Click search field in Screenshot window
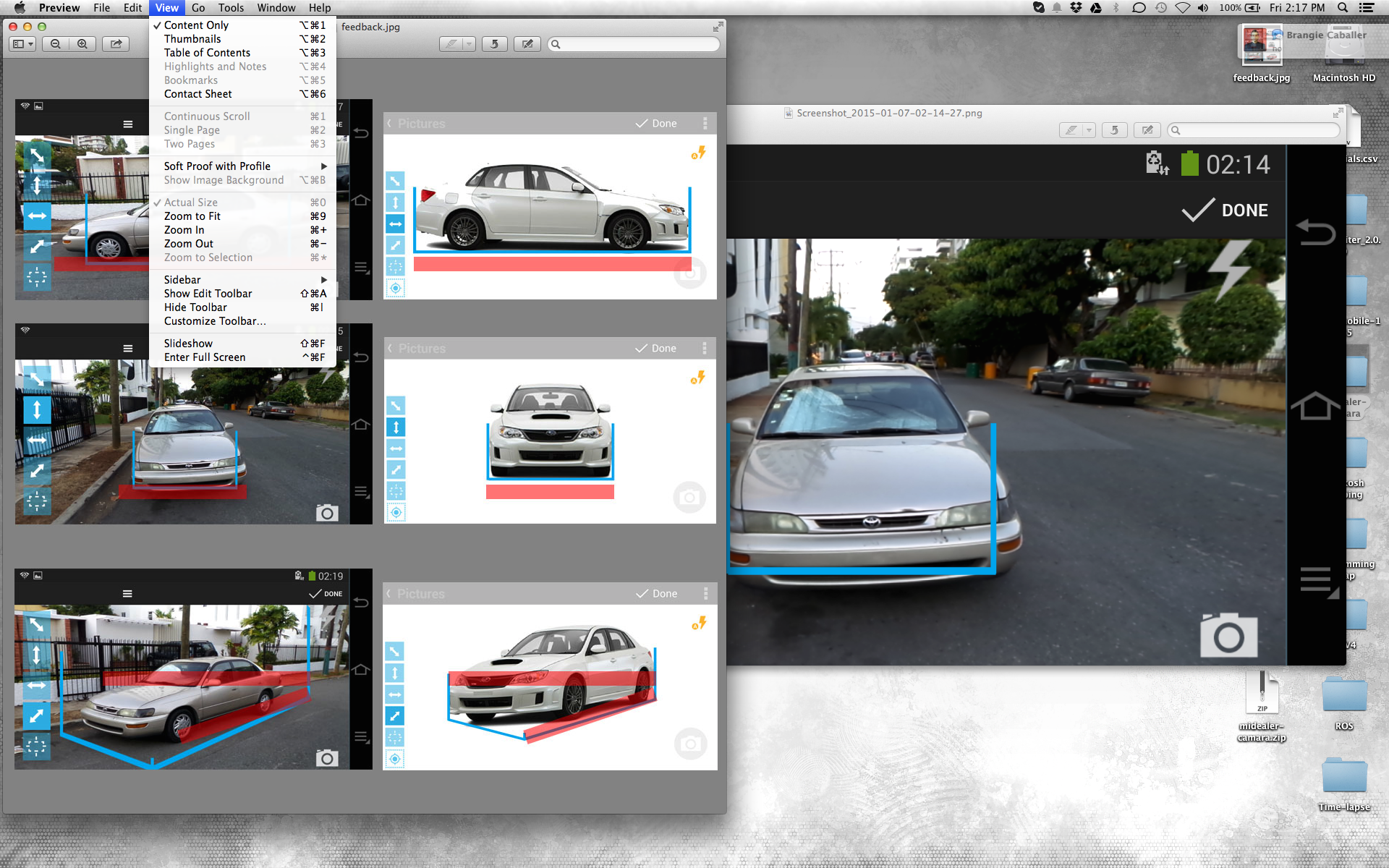1389x868 pixels. pos(1254,130)
